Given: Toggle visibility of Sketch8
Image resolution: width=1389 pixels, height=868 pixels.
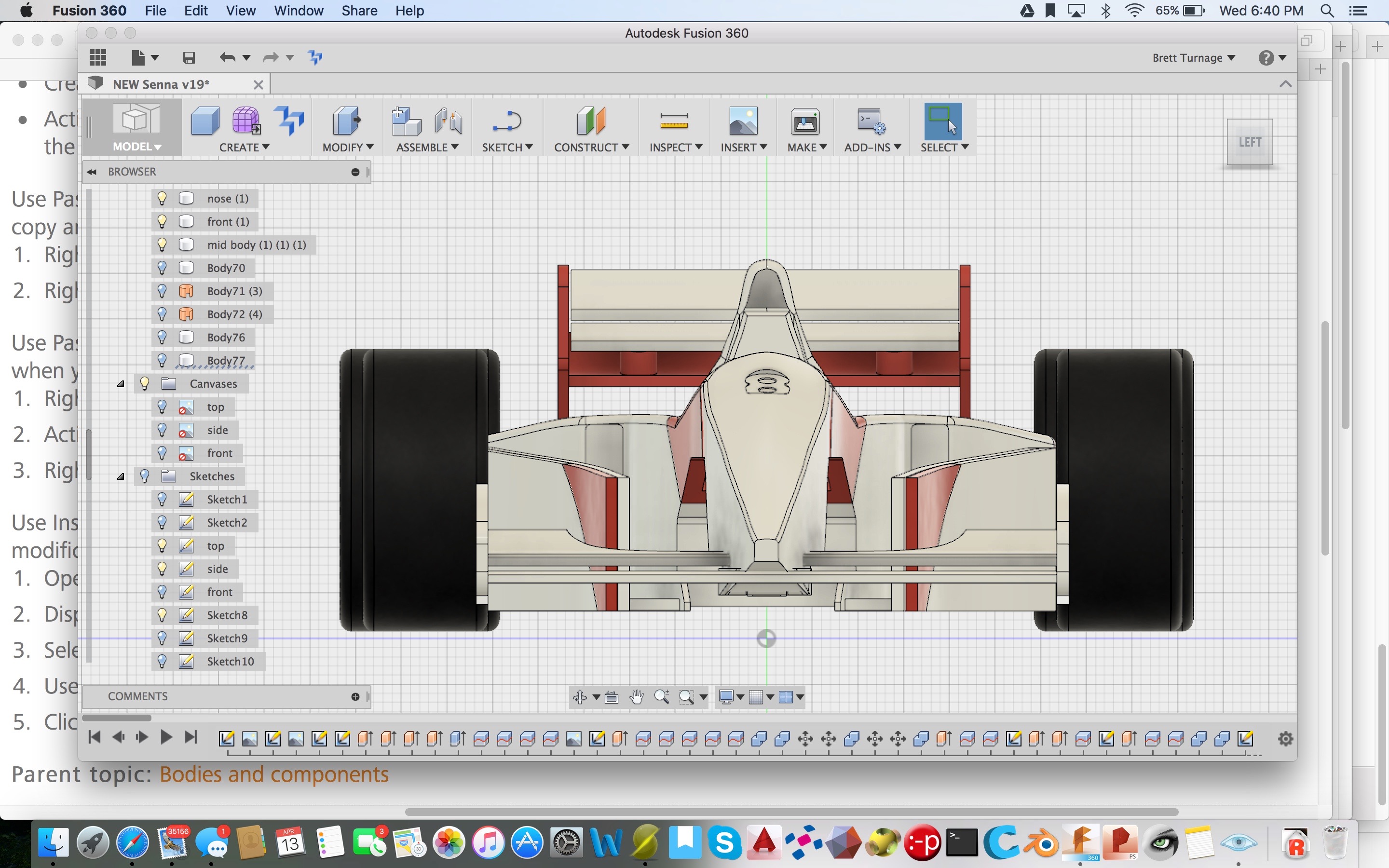Looking at the screenshot, I should click(x=163, y=615).
